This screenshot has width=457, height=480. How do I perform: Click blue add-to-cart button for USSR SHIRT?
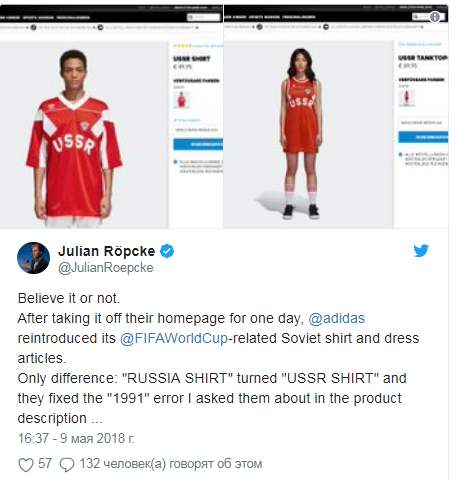pos(198,144)
